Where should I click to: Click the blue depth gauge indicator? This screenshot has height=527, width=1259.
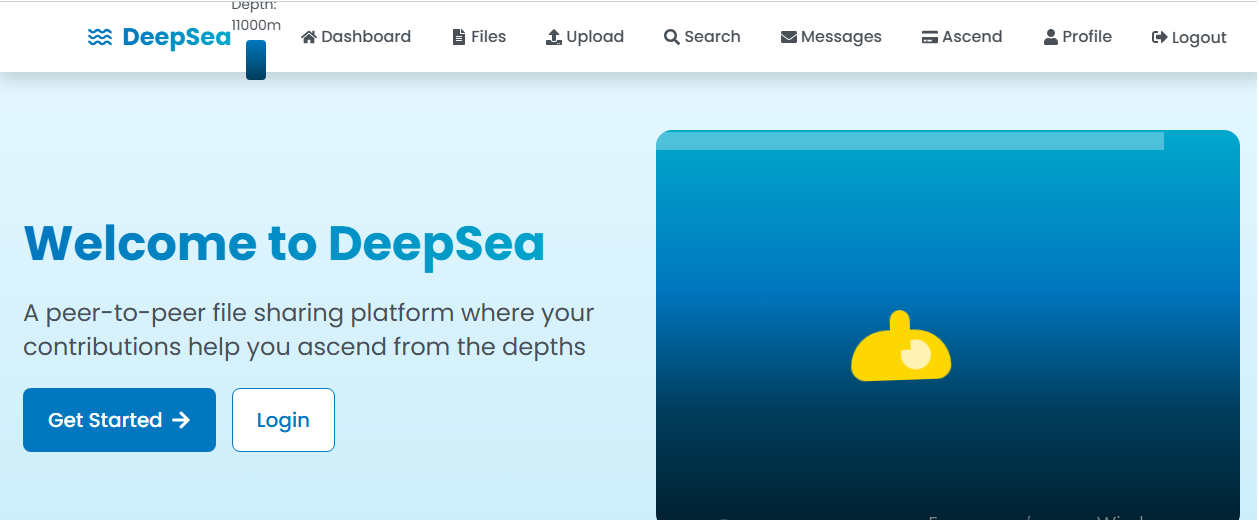click(x=256, y=60)
